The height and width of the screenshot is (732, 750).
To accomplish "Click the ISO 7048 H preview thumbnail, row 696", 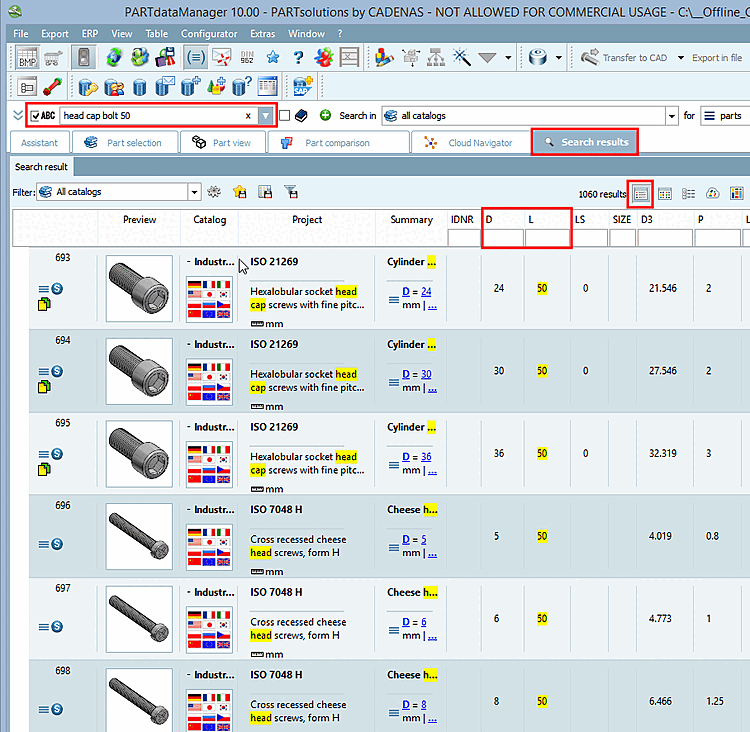I will [x=139, y=536].
